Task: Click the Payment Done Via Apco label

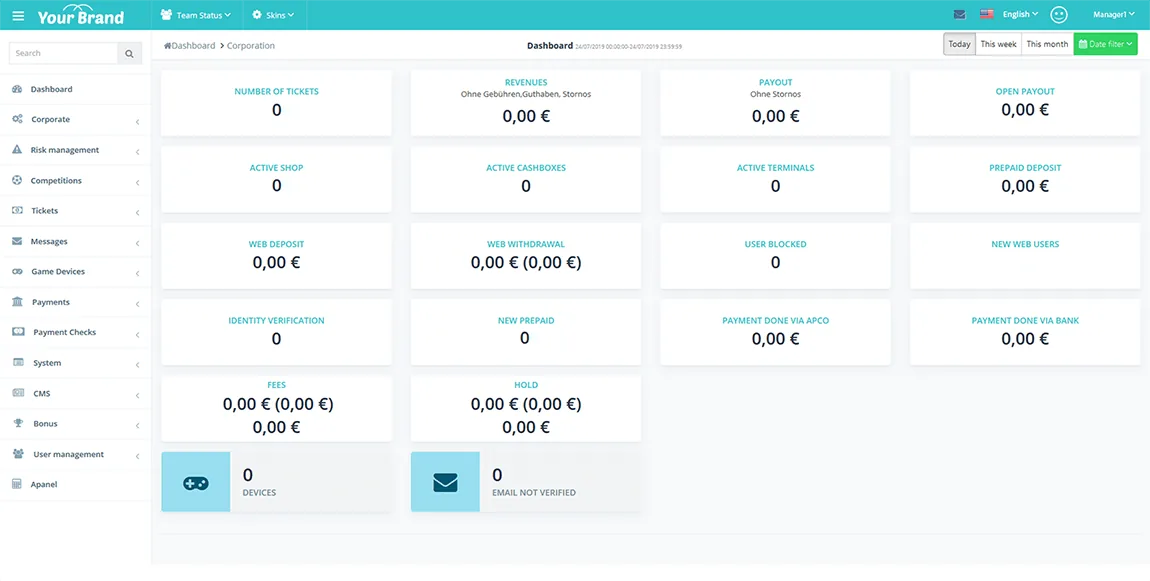Action: [x=775, y=321]
